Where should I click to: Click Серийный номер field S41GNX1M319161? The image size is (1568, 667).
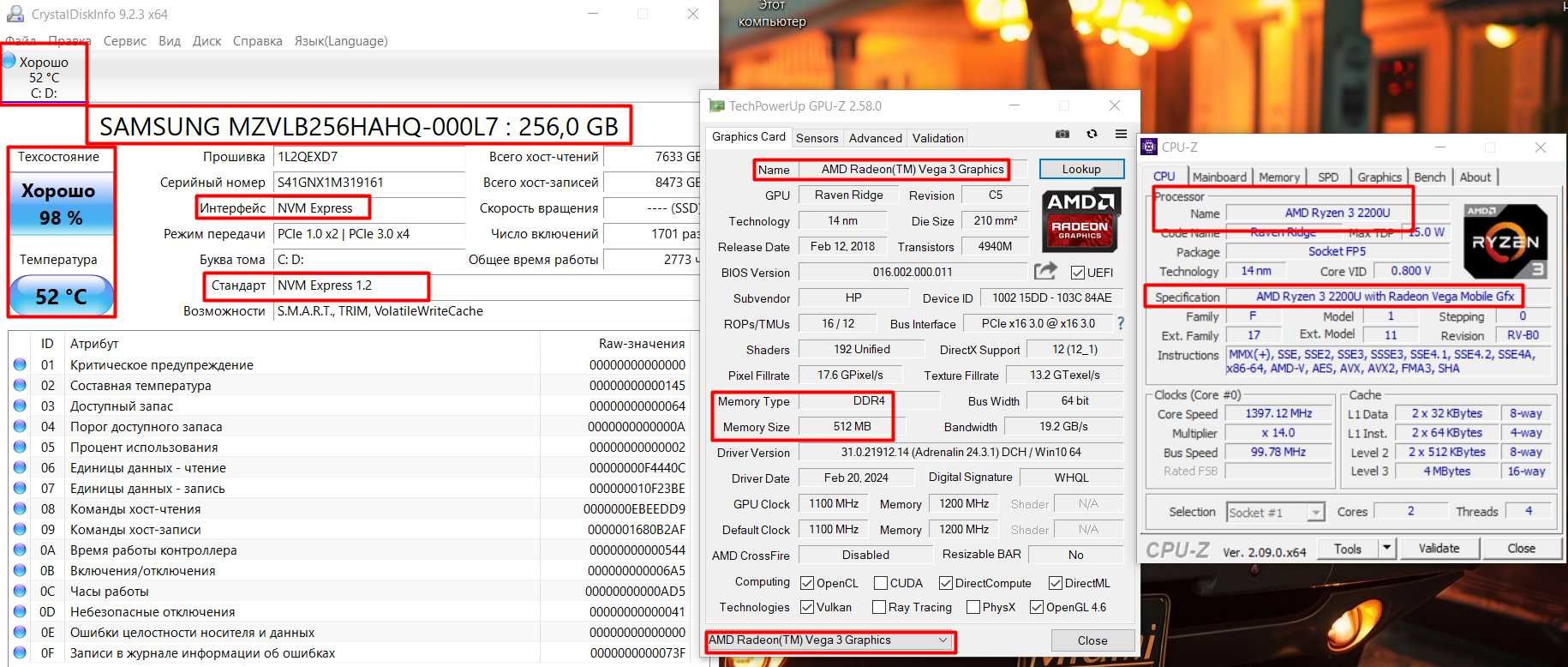point(369,183)
